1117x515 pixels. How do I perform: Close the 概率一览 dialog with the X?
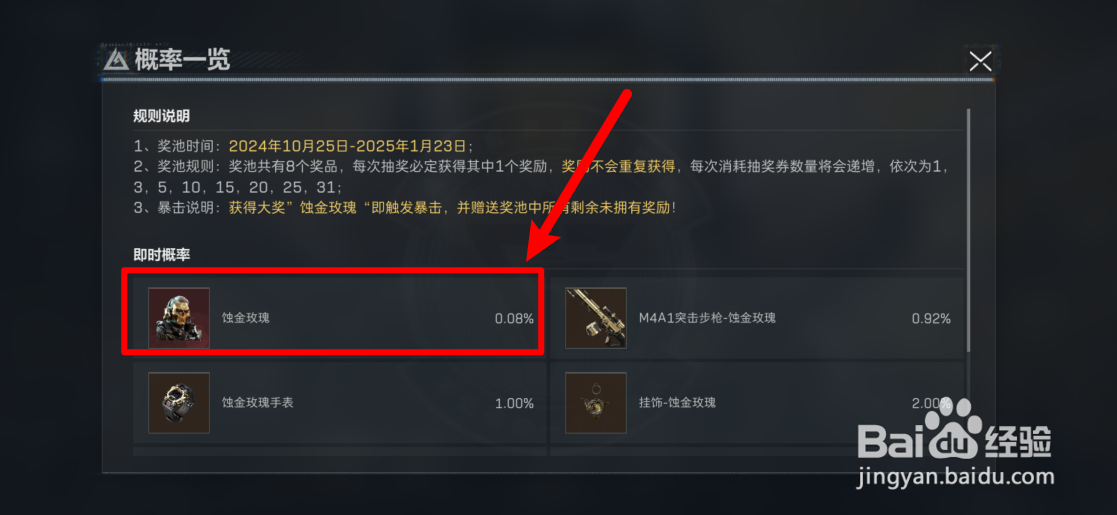pyautogui.click(x=980, y=61)
